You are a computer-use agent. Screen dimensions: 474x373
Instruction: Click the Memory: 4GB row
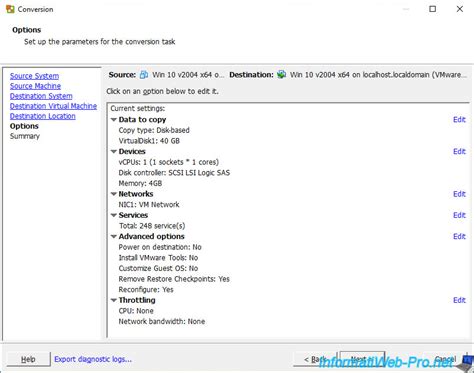(140, 183)
